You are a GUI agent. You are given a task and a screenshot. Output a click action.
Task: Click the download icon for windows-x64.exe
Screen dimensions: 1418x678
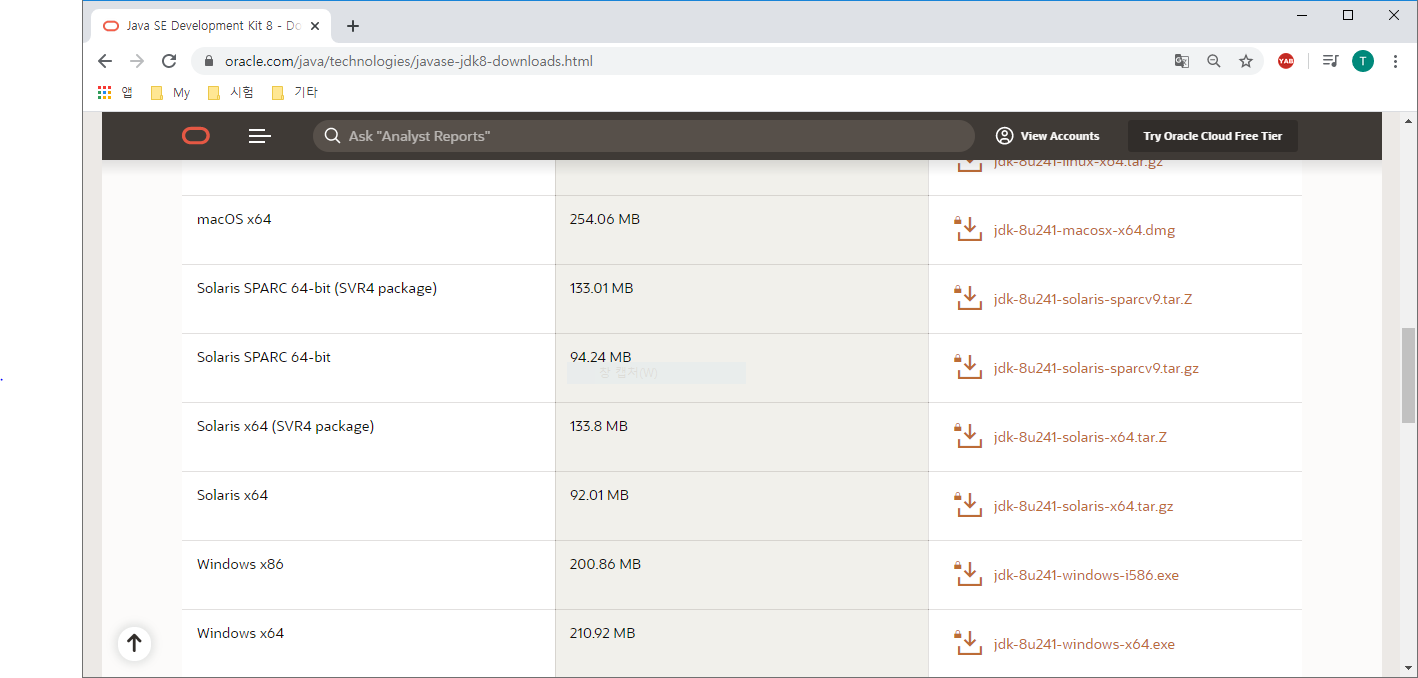[968, 643]
